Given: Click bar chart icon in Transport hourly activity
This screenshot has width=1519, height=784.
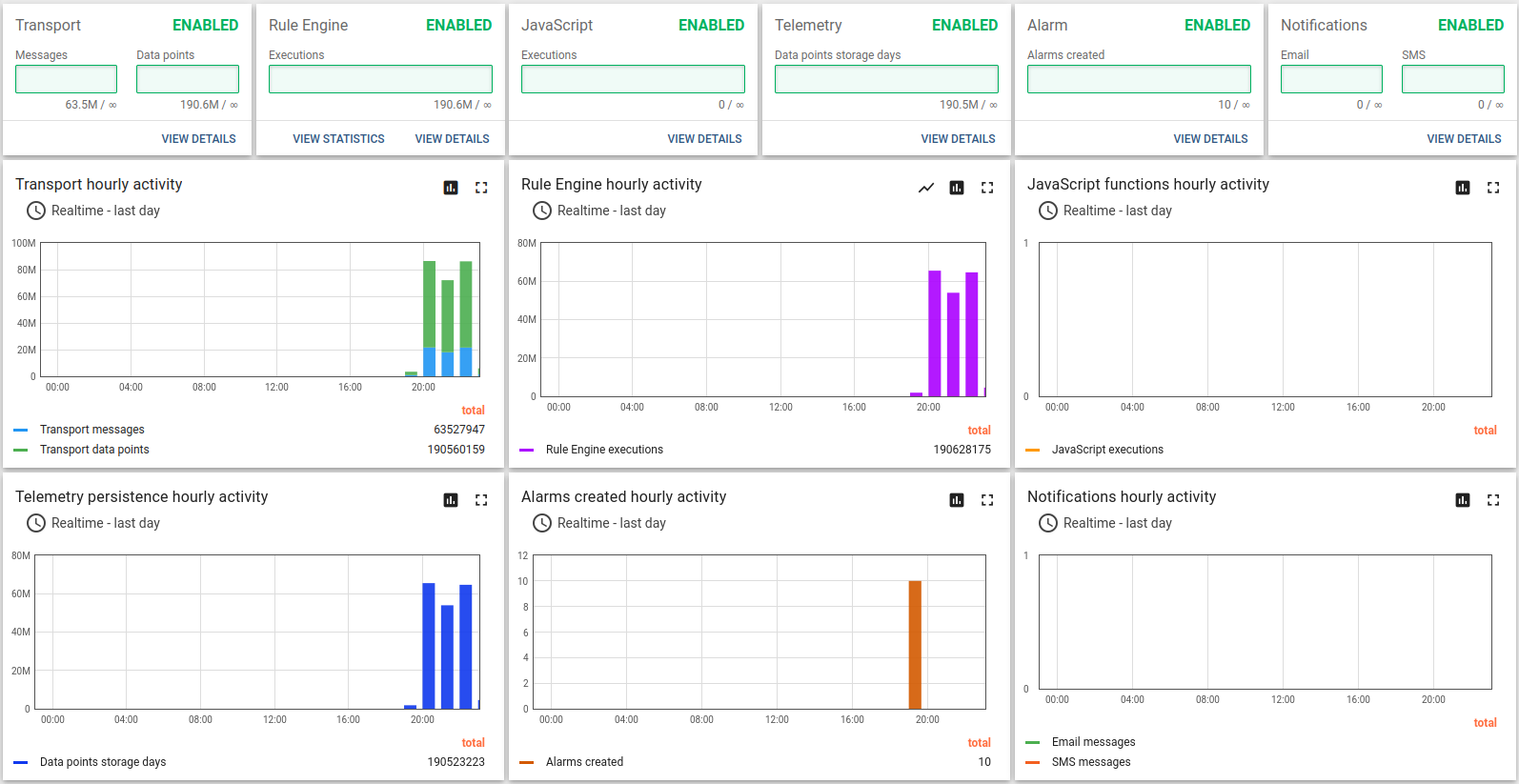Looking at the screenshot, I should (x=451, y=188).
